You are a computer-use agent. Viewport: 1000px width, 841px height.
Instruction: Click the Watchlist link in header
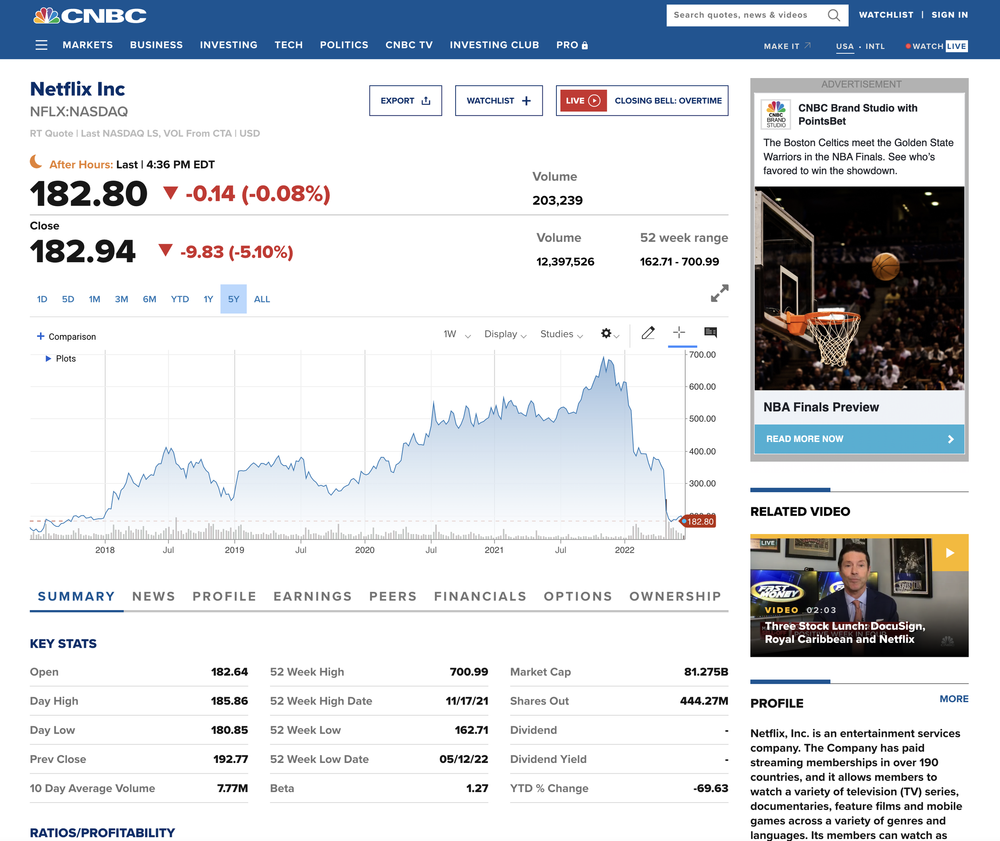point(886,15)
